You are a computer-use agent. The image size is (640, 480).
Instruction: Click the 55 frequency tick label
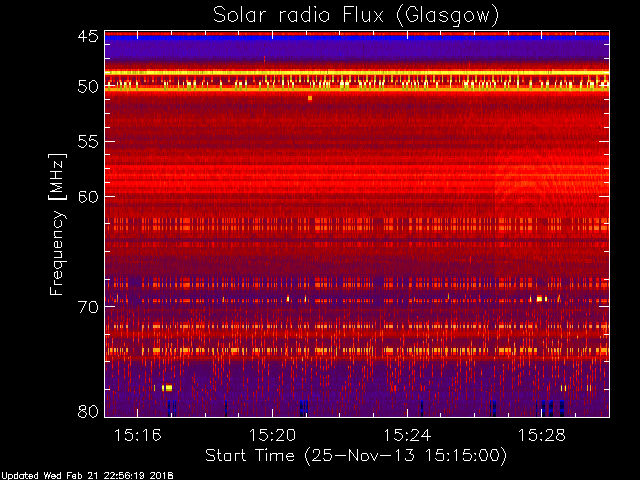88,142
